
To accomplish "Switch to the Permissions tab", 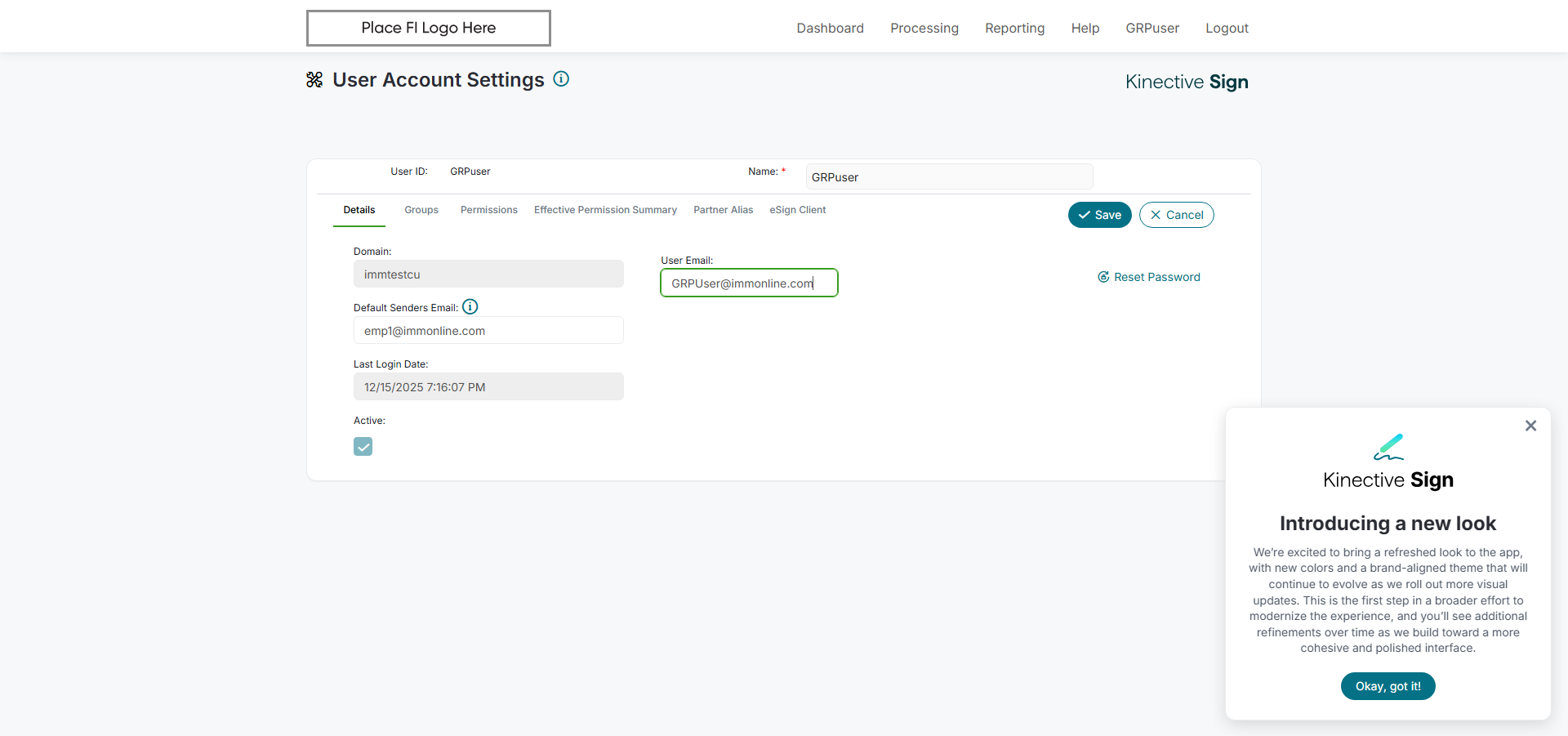I will point(489,210).
